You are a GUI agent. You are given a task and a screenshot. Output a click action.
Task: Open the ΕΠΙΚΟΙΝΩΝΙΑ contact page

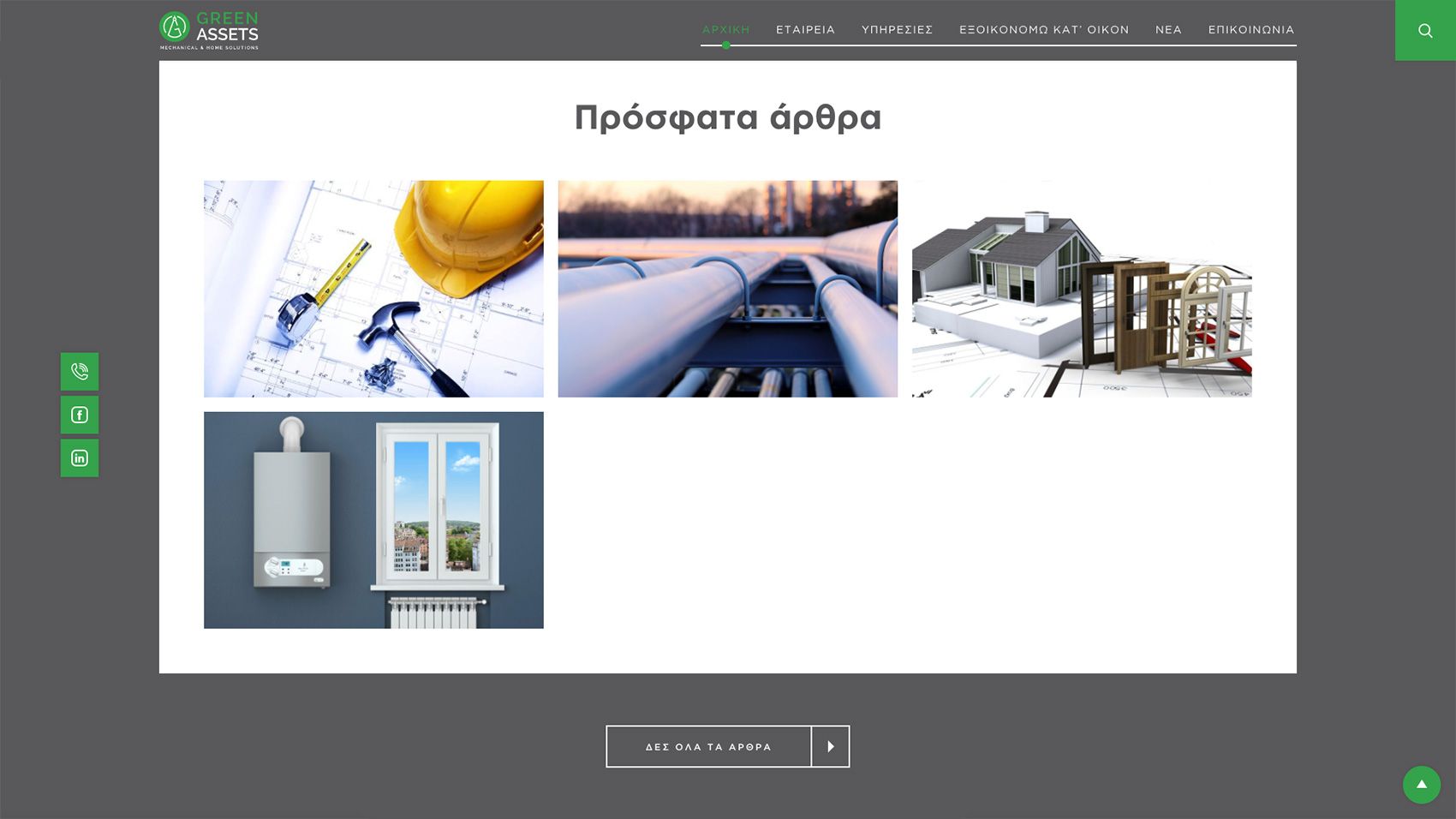click(1250, 29)
